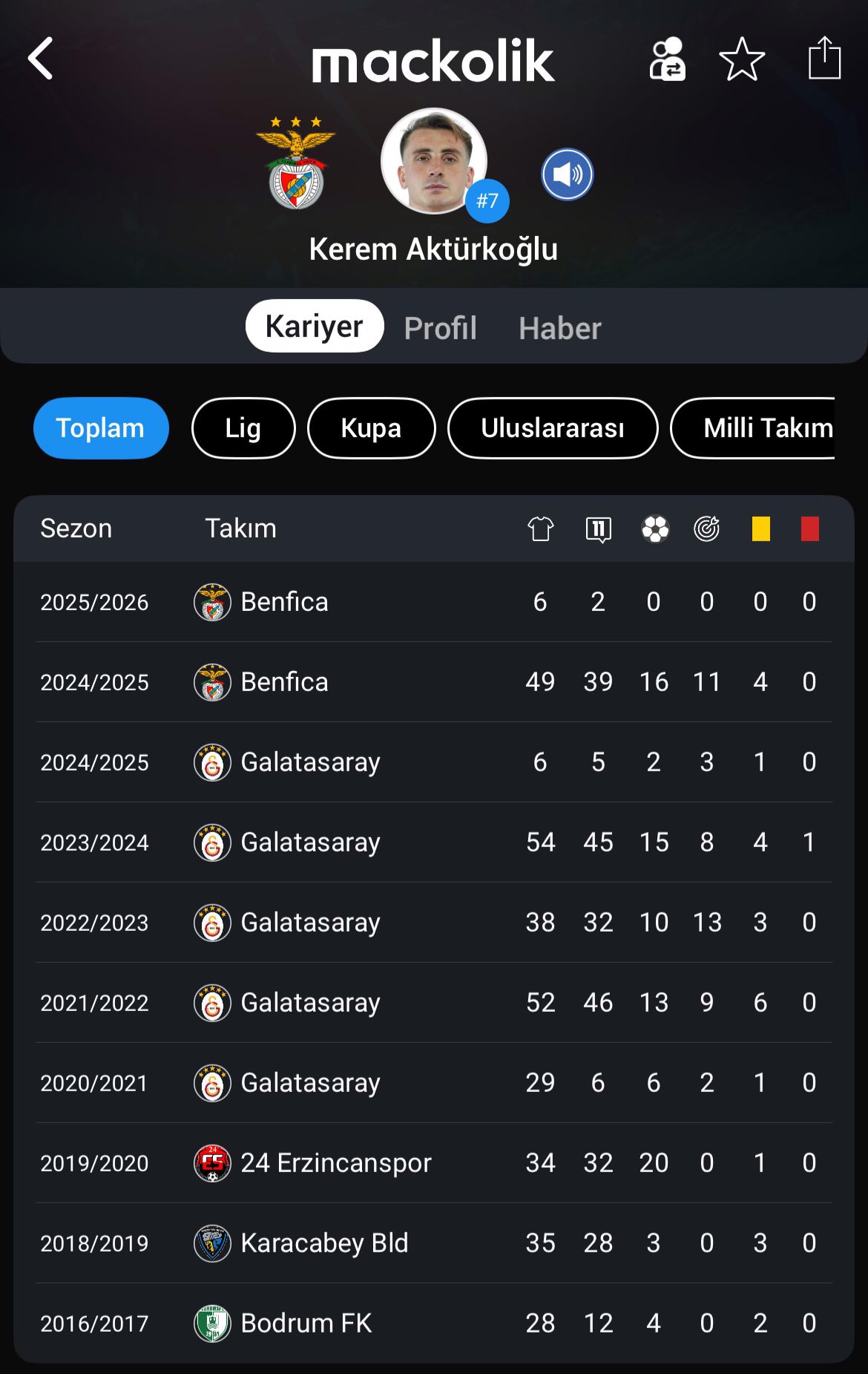The width and height of the screenshot is (868, 1374).
Task: Select the Milli Takım filter chip
Action: [753, 428]
